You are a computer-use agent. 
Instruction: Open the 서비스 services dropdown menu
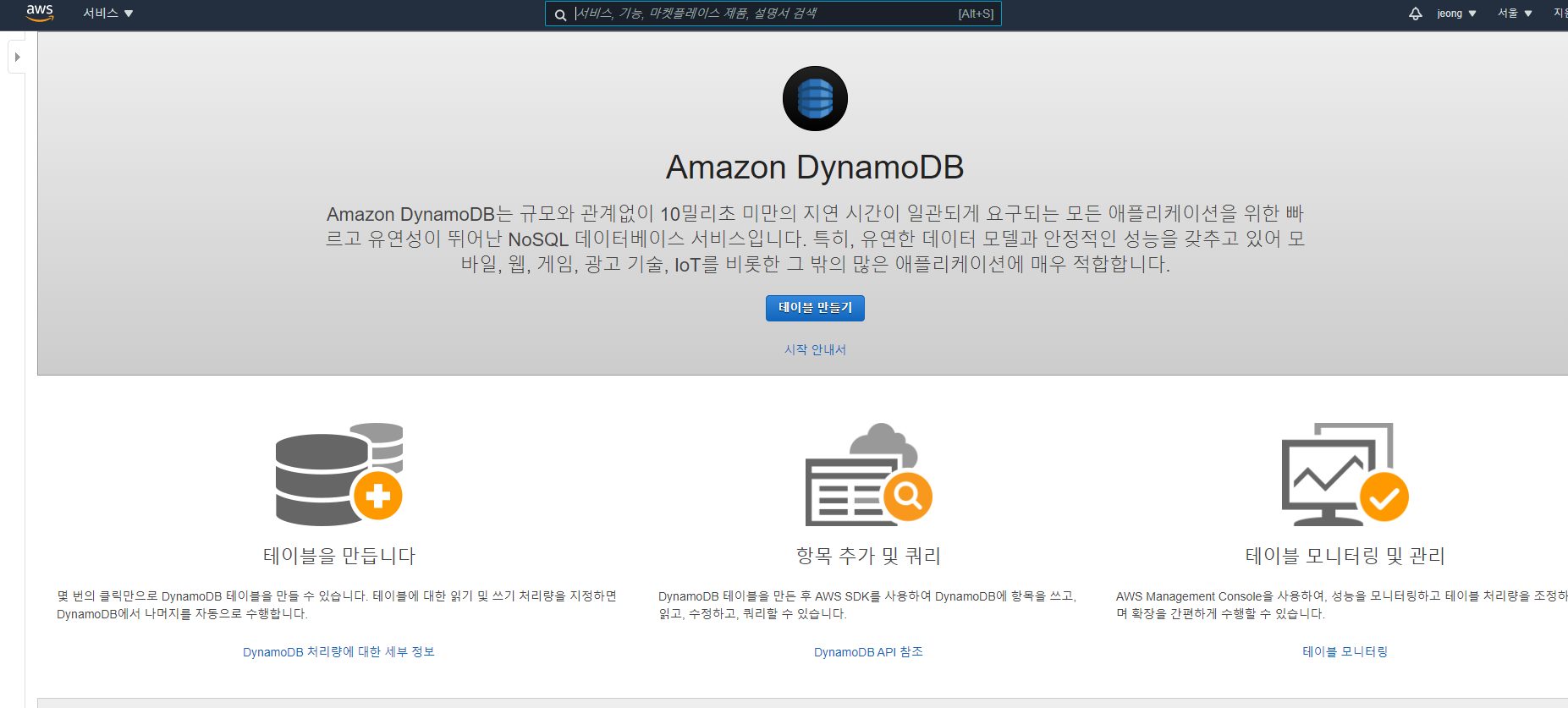click(108, 14)
